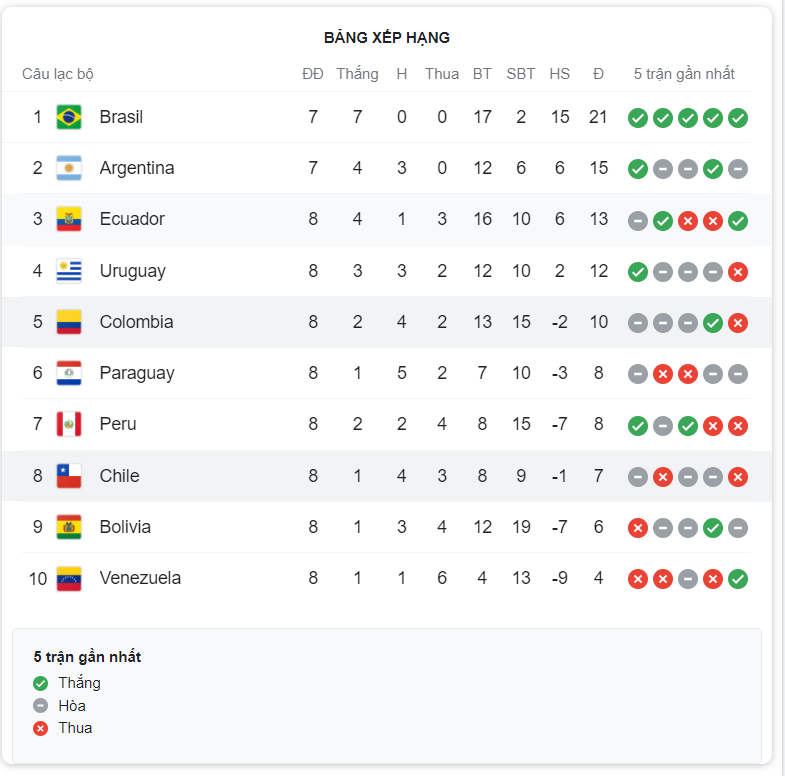Click the Argentina flag icon
This screenshot has width=785, height=776.
[x=69, y=168]
